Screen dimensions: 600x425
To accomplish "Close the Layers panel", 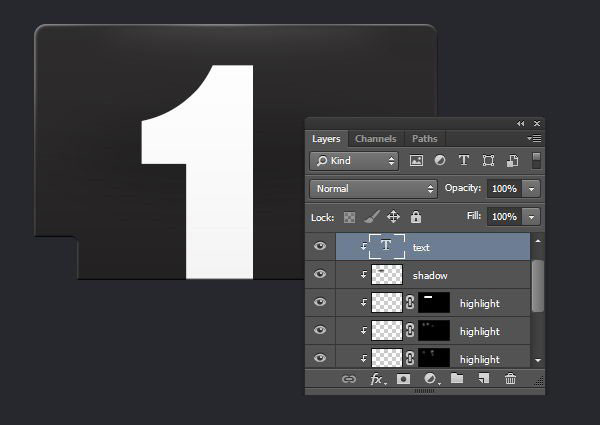I will click(x=537, y=124).
